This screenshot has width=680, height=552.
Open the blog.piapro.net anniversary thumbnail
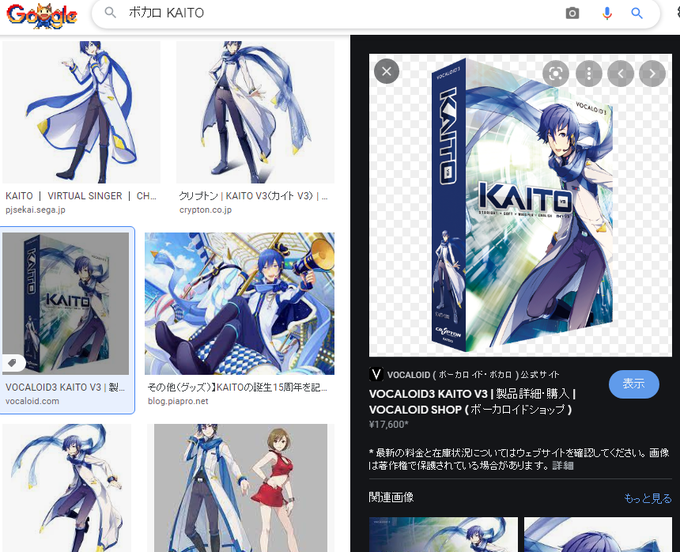pyautogui.click(x=239, y=304)
